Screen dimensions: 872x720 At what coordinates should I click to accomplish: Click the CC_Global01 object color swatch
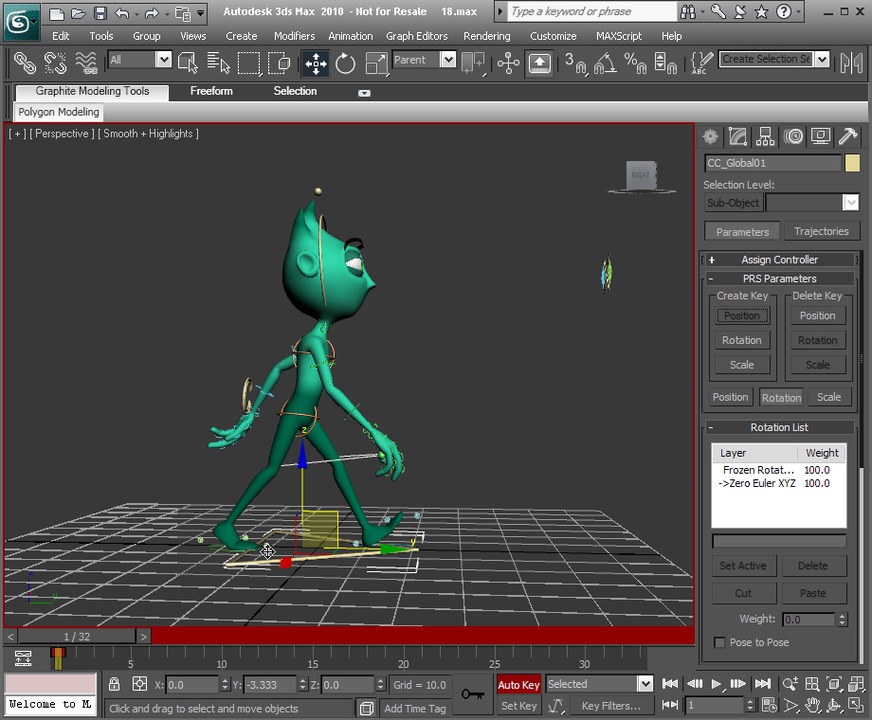point(852,163)
